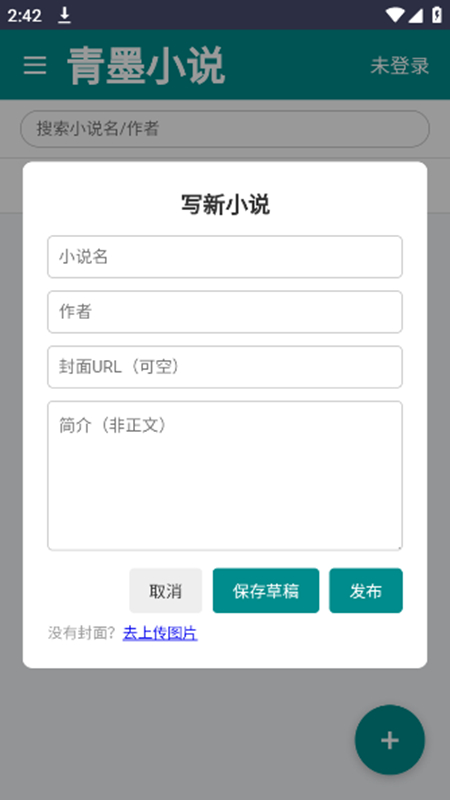Focus the 作者 input field
Image resolution: width=450 pixels, height=800 pixels.
tap(225, 312)
